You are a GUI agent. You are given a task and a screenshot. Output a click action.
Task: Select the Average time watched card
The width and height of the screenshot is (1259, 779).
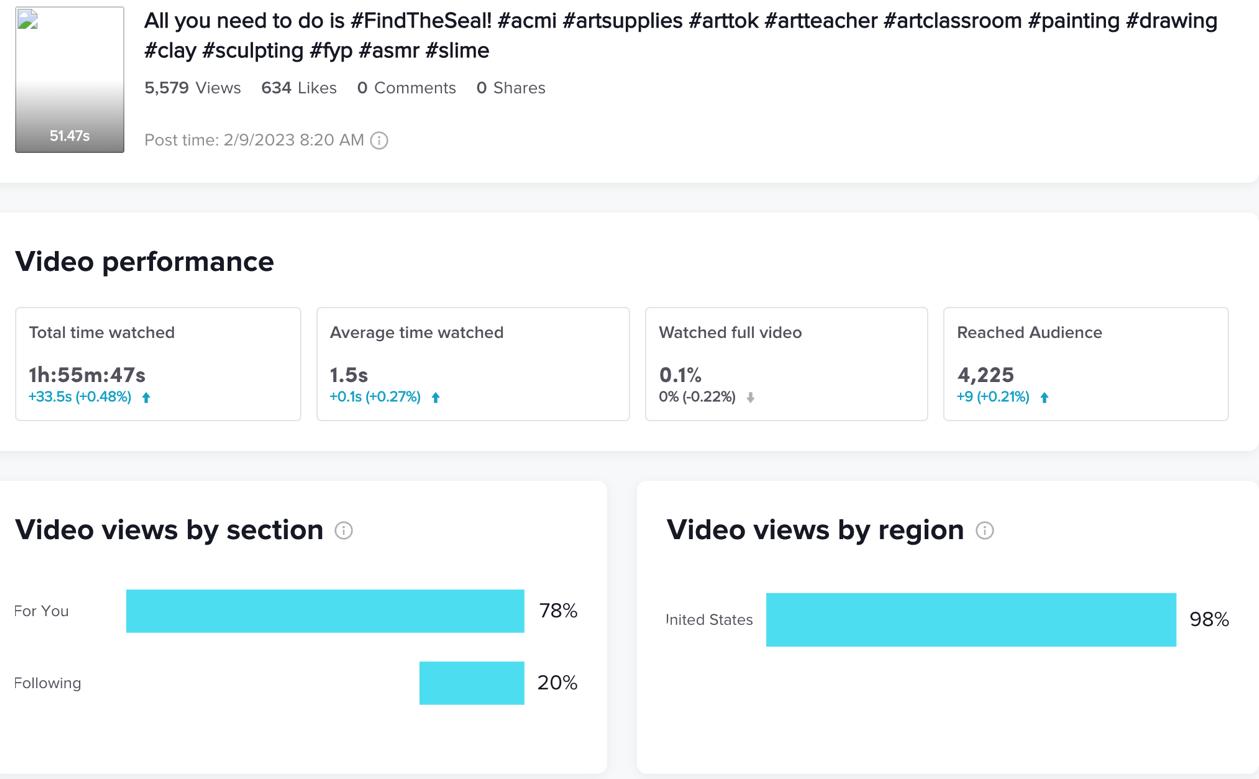click(x=473, y=364)
